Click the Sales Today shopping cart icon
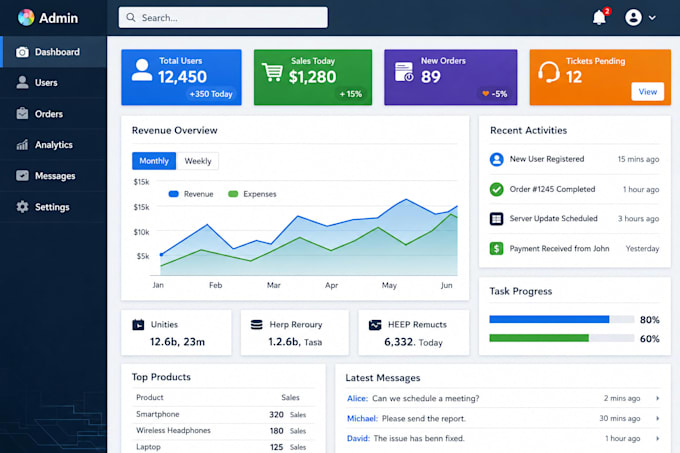 click(x=272, y=72)
